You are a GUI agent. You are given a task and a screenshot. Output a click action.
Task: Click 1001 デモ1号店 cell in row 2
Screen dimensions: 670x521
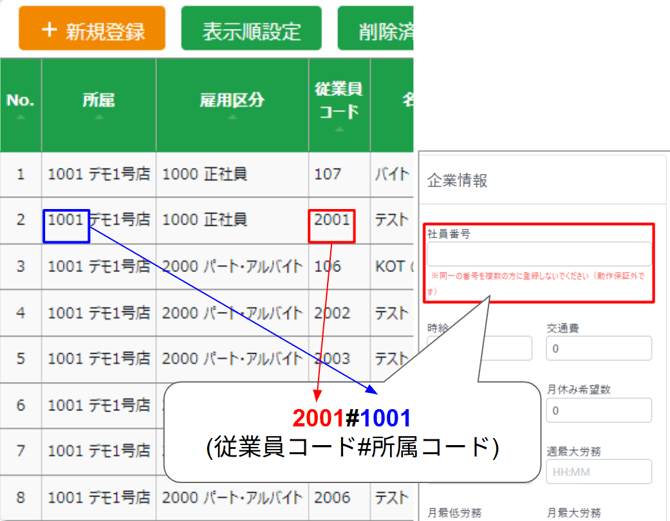98,220
